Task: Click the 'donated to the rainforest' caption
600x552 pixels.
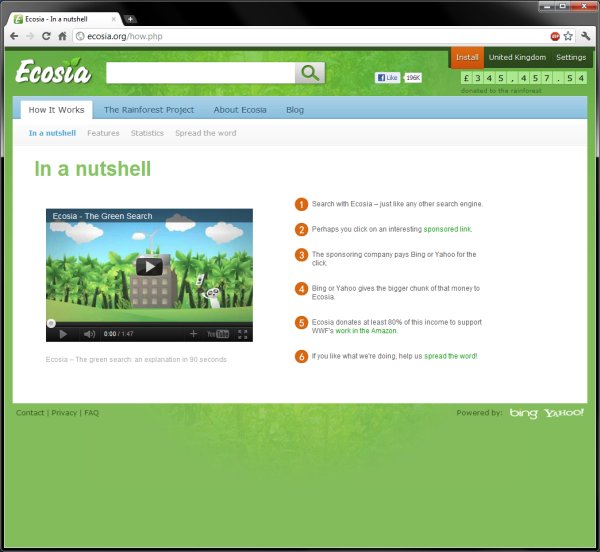Action: click(501, 91)
